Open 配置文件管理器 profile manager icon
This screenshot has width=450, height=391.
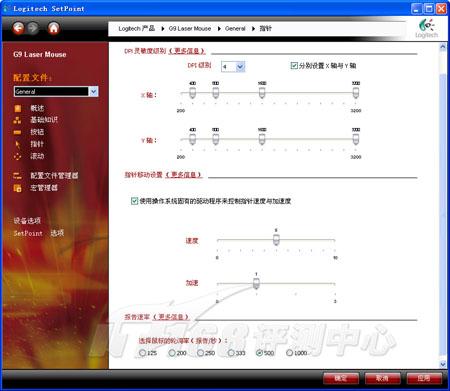point(17,176)
